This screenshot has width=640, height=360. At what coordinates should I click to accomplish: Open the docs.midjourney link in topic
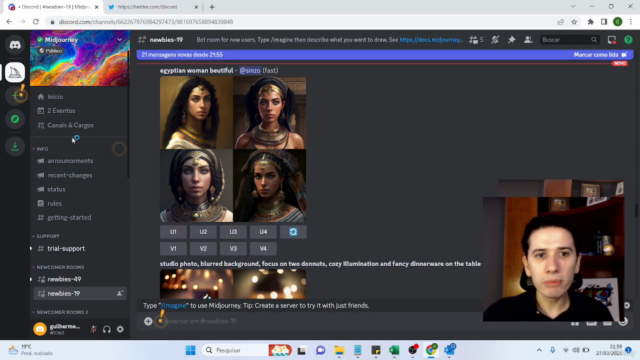431,40
